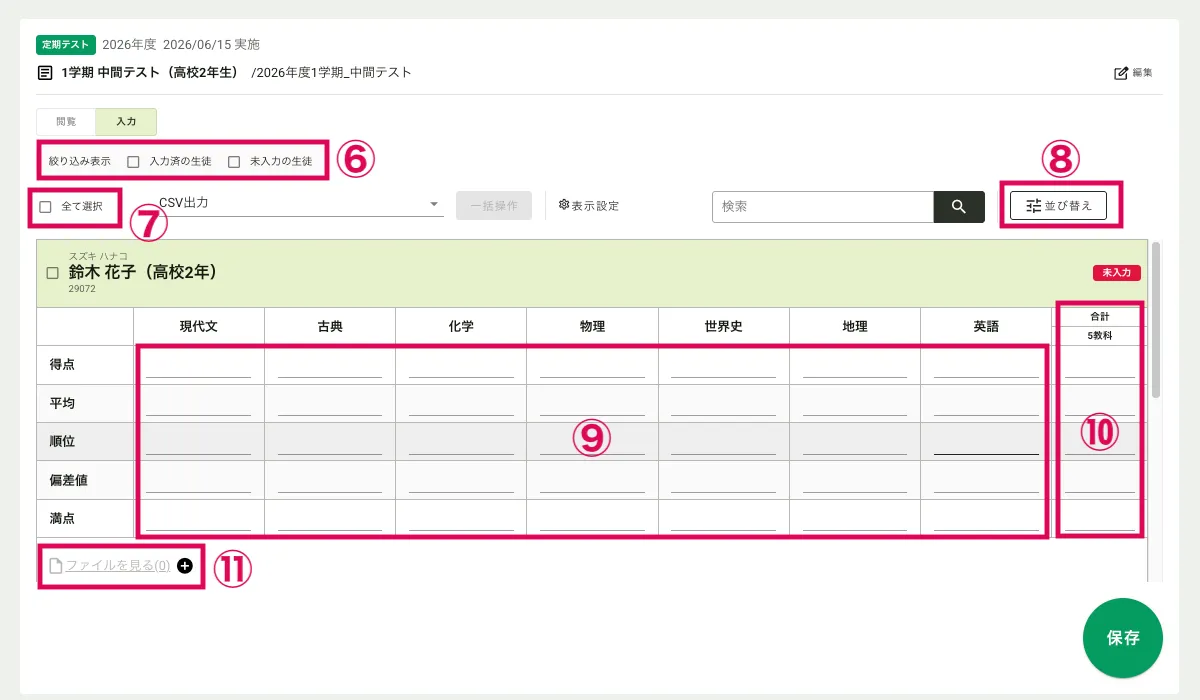1200x700 pixels.
Task: Click the 一括操作 button
Action: 493,206
